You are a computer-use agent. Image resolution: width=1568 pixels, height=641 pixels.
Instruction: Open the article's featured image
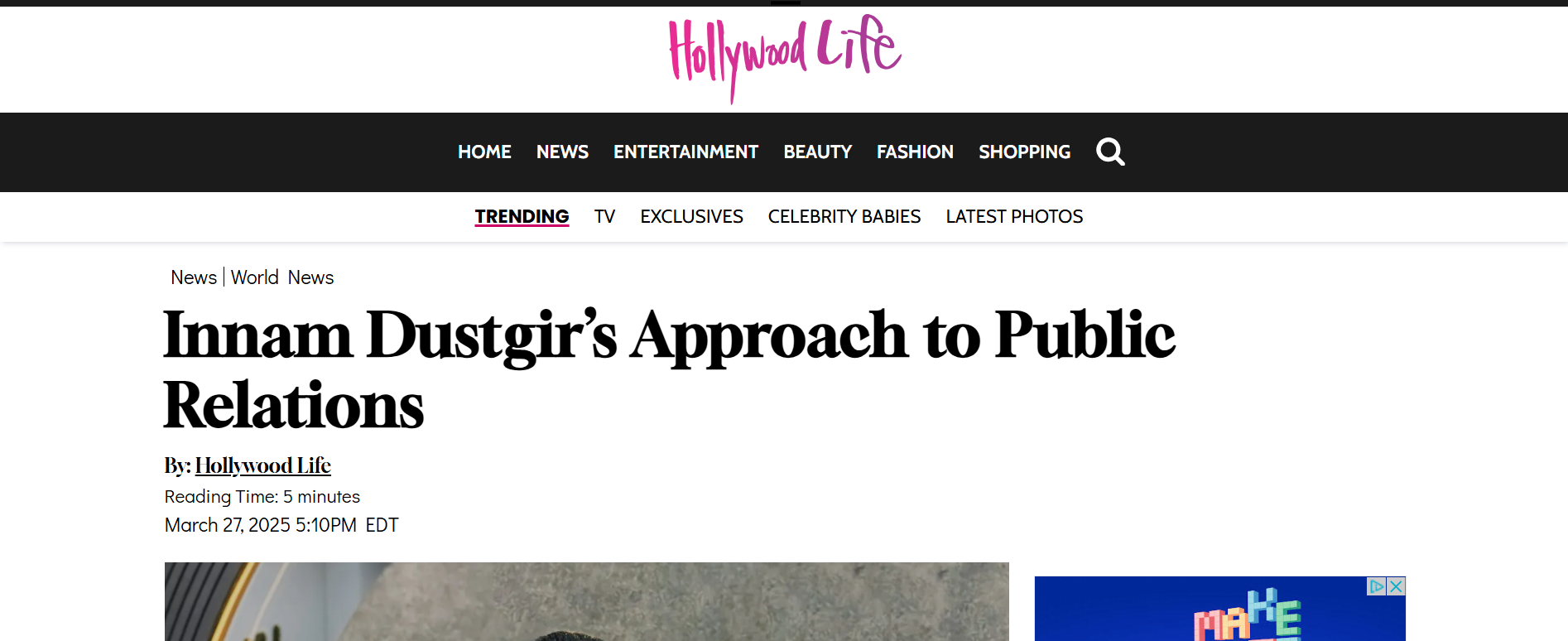click(x=586, y=601)
